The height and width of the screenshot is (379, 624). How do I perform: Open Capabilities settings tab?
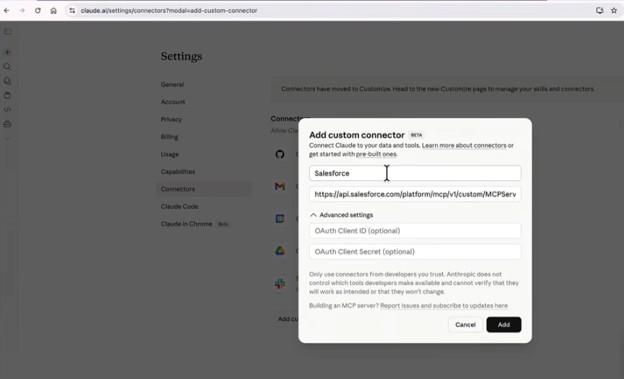(x=178, y=172)
